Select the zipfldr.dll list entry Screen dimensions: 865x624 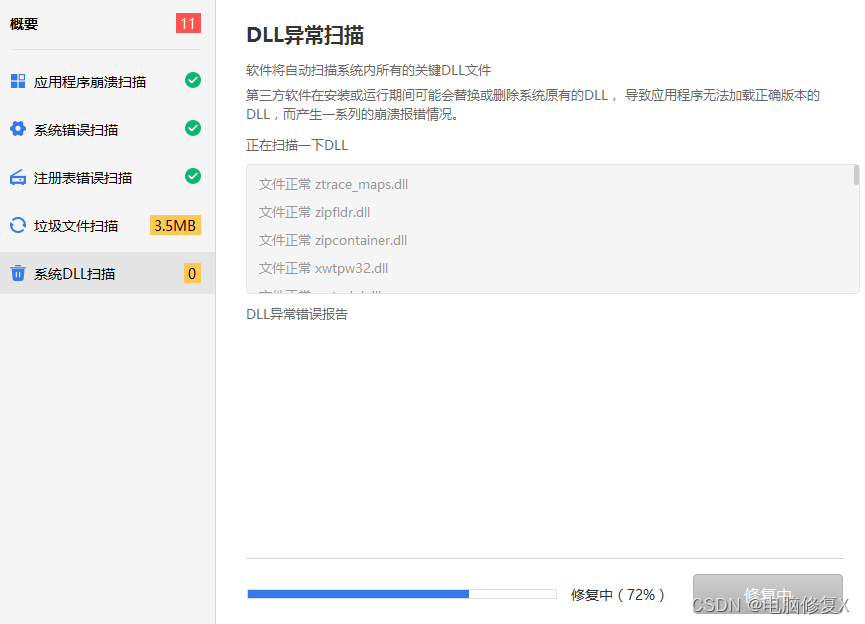coord(314,212)
